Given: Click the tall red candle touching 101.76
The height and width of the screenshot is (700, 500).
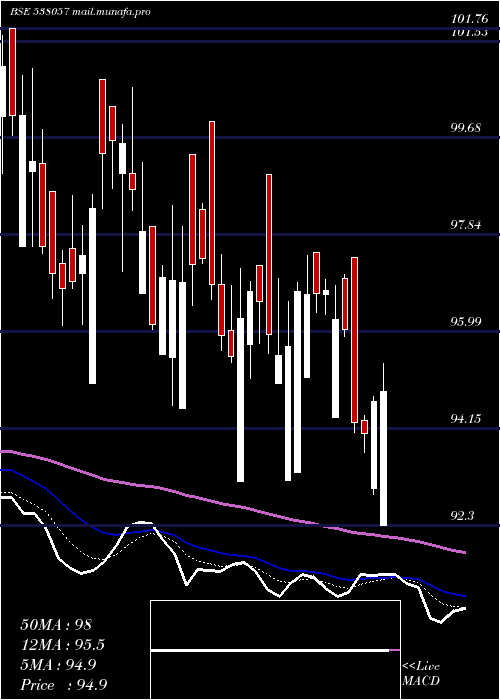Looking at the screenshot, I should coord(12,72).
